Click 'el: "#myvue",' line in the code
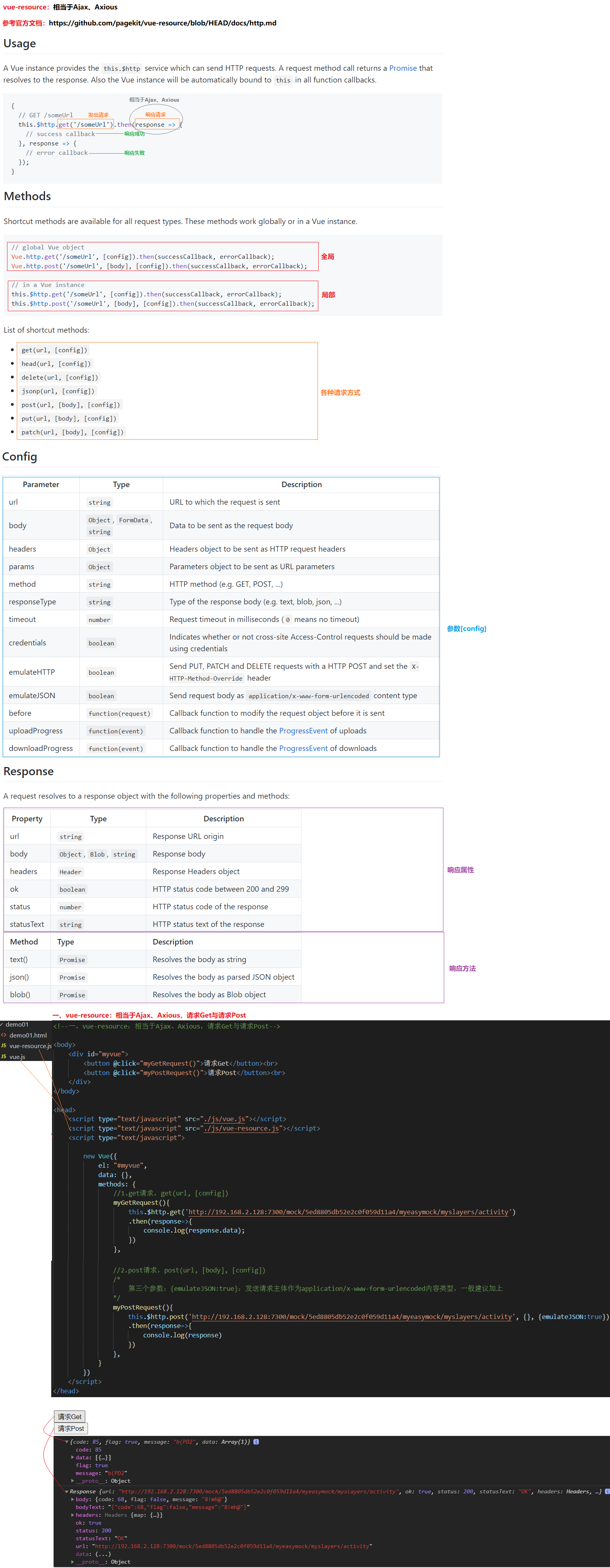 click(x=122, y=1166)
